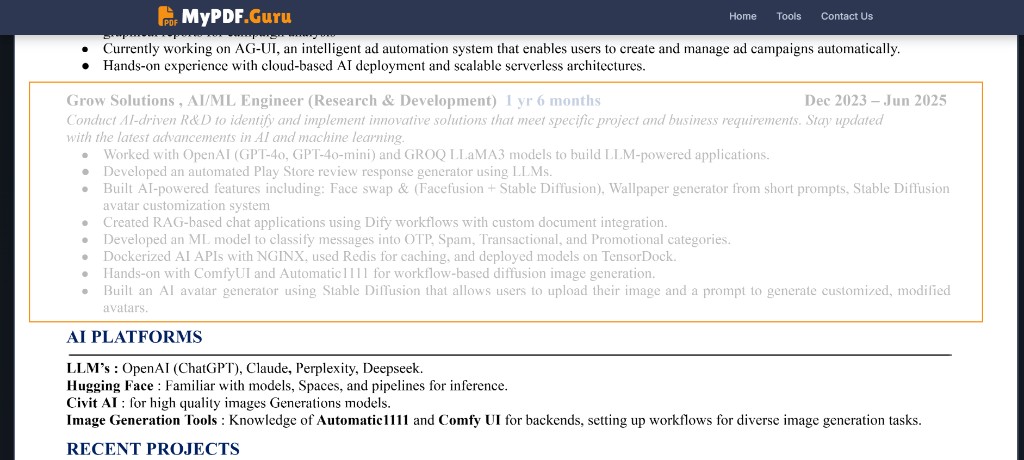
Task: Click the bullet 'Currently working on AG-UI'
Action: pyautogui.click(x=501, y=48)
